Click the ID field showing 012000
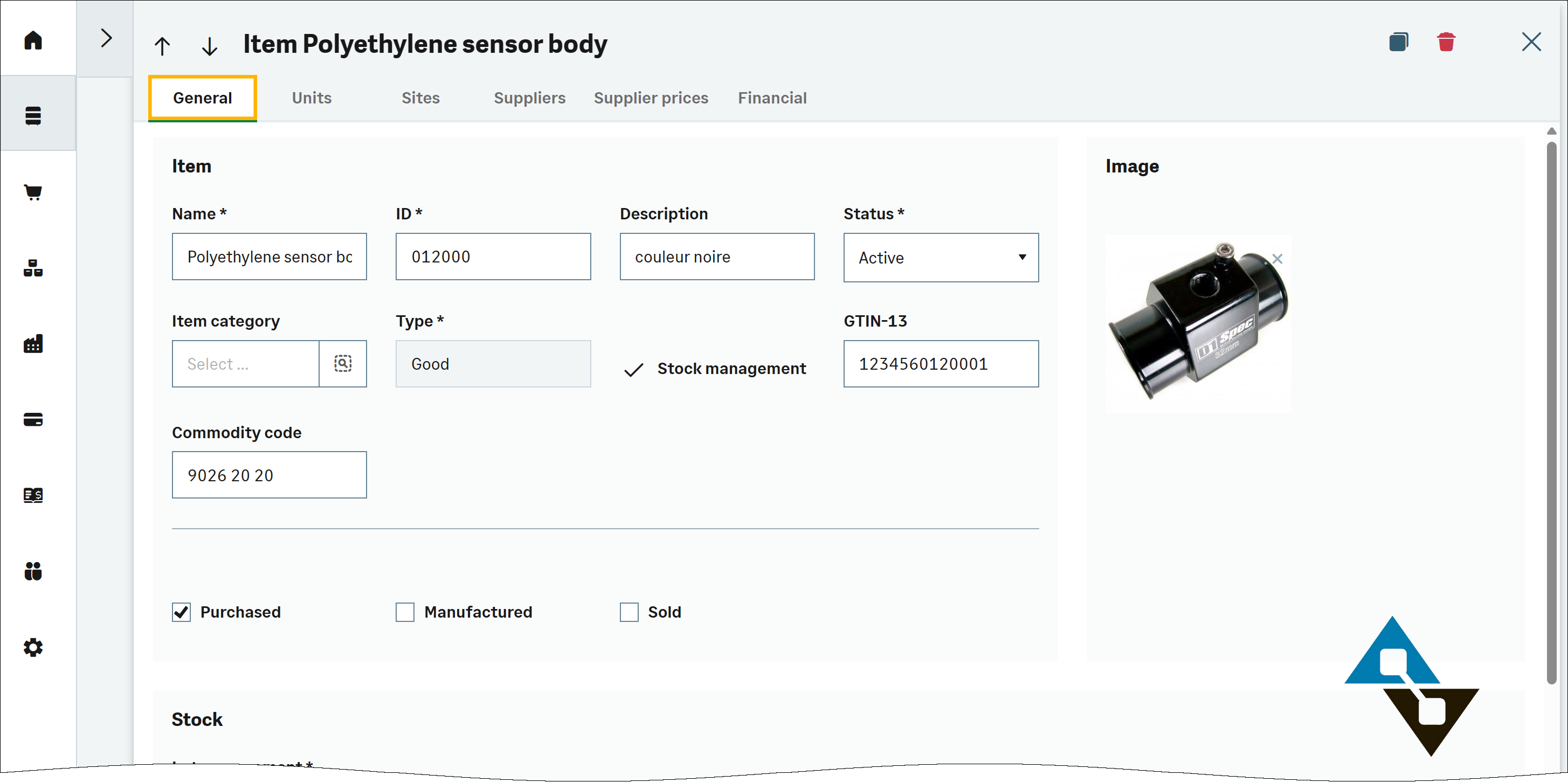1568x782 pixels. [x=493, y=257]
